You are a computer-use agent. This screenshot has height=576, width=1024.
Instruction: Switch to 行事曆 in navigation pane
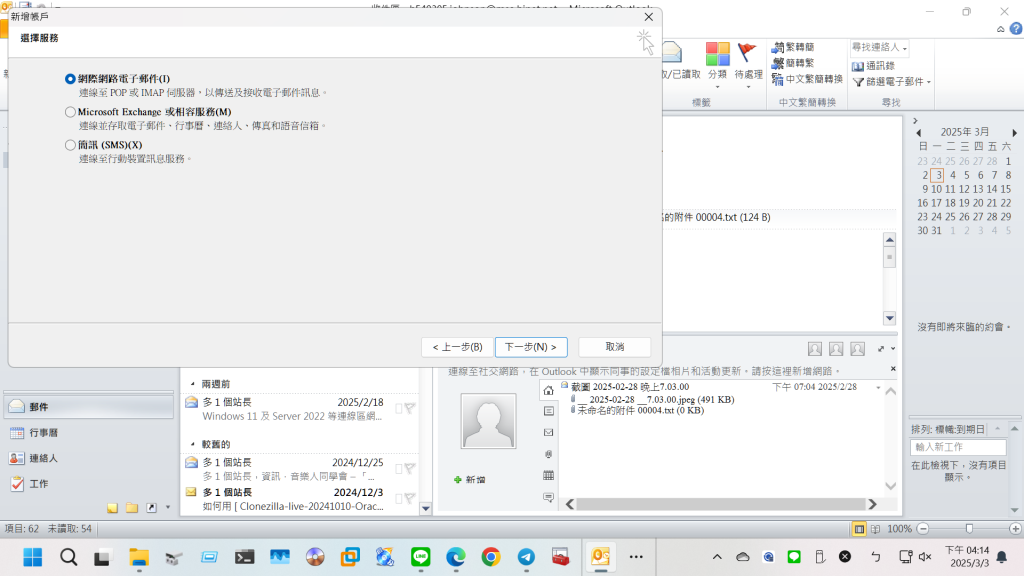43,433
